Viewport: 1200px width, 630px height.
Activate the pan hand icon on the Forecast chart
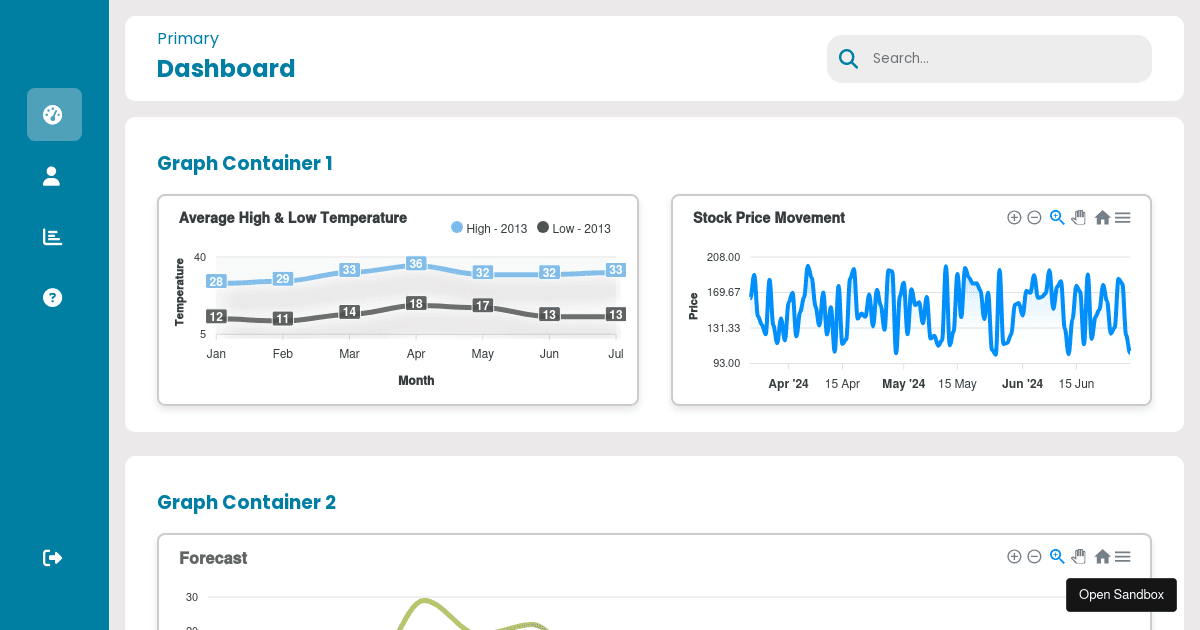point(1079,556)
